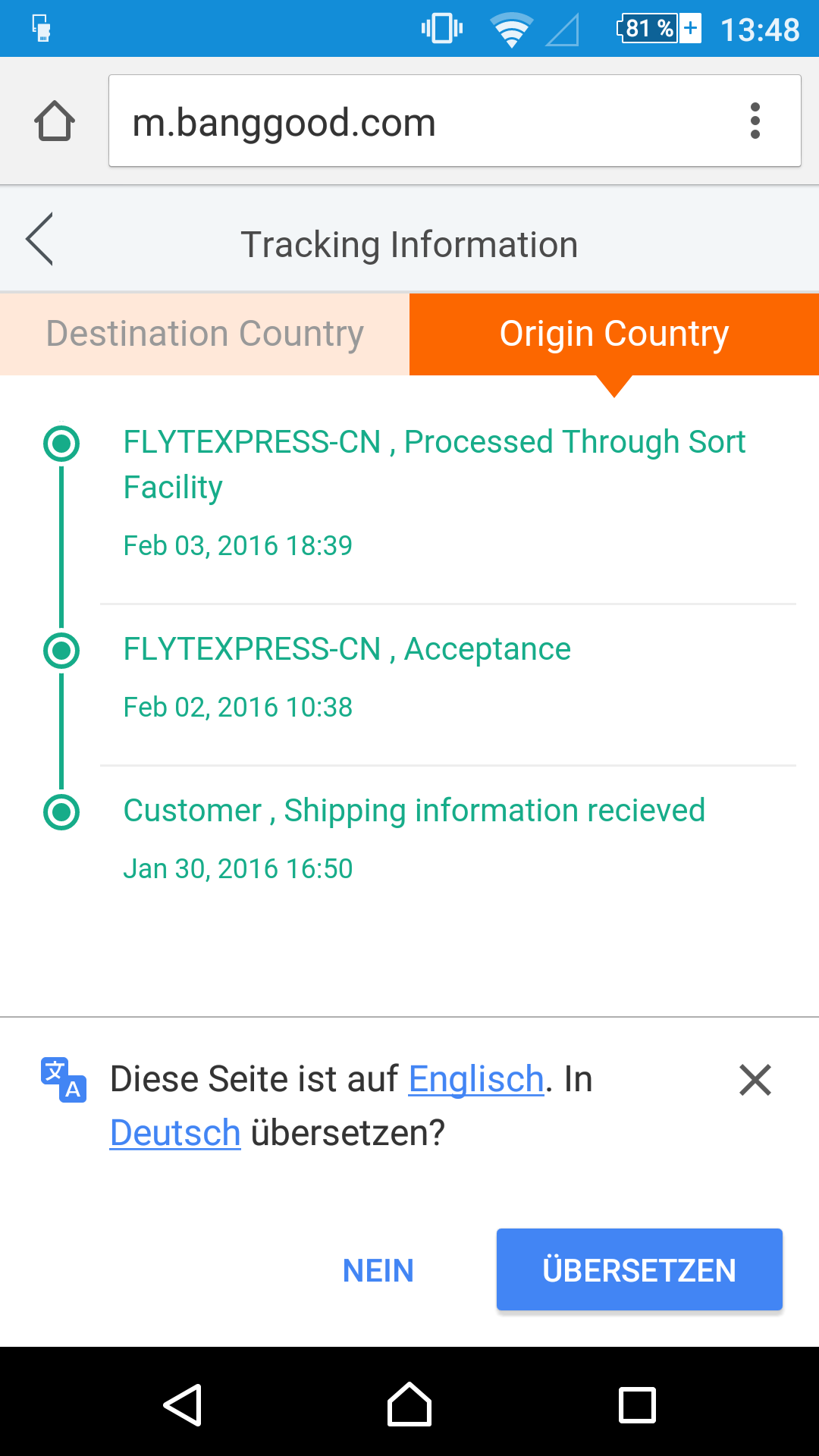The image size is (819, 1456).
Task: Decline translation with the NEIN button
Action: [378, 1270]
